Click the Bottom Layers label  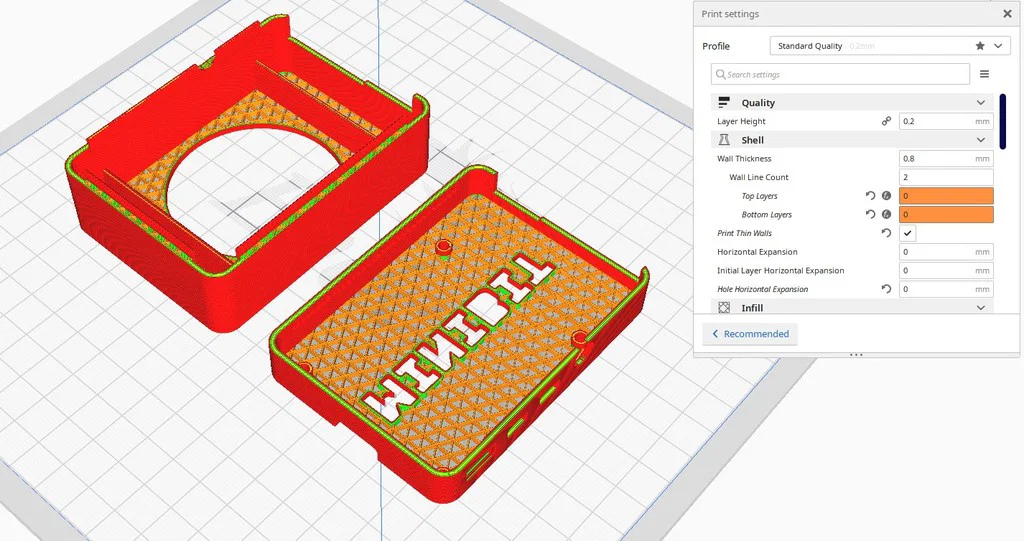point(767,214)
